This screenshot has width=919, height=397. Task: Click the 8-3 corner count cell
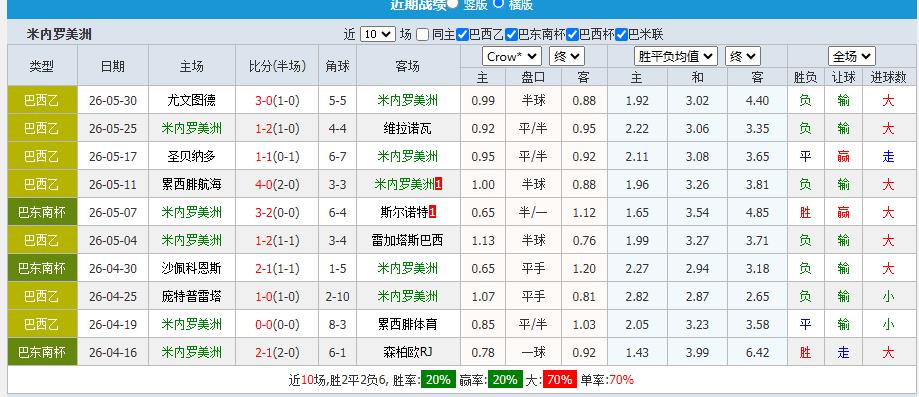click(x=338, y=324)
